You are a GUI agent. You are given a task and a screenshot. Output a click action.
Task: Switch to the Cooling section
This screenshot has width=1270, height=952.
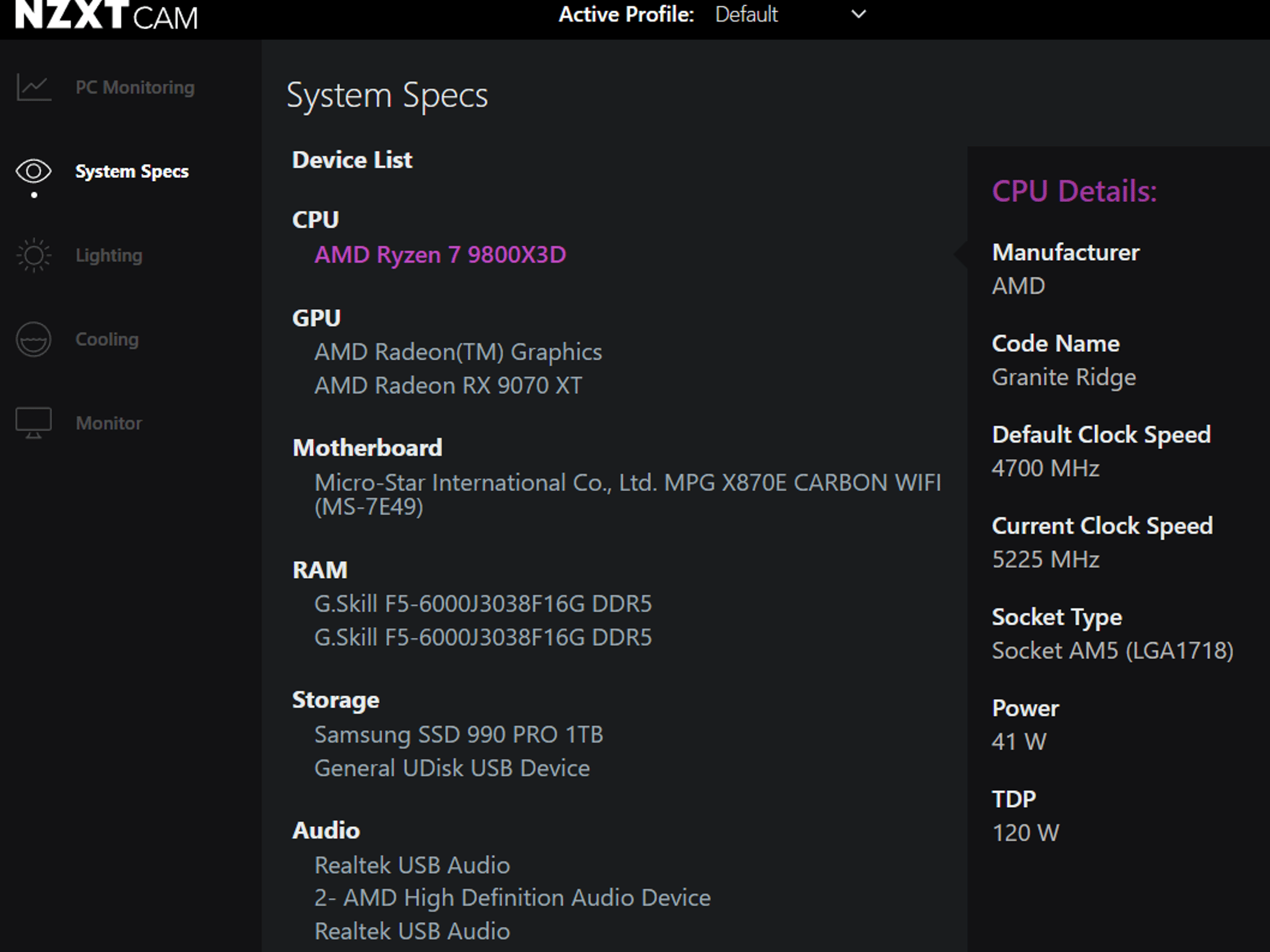coord(107,339)
